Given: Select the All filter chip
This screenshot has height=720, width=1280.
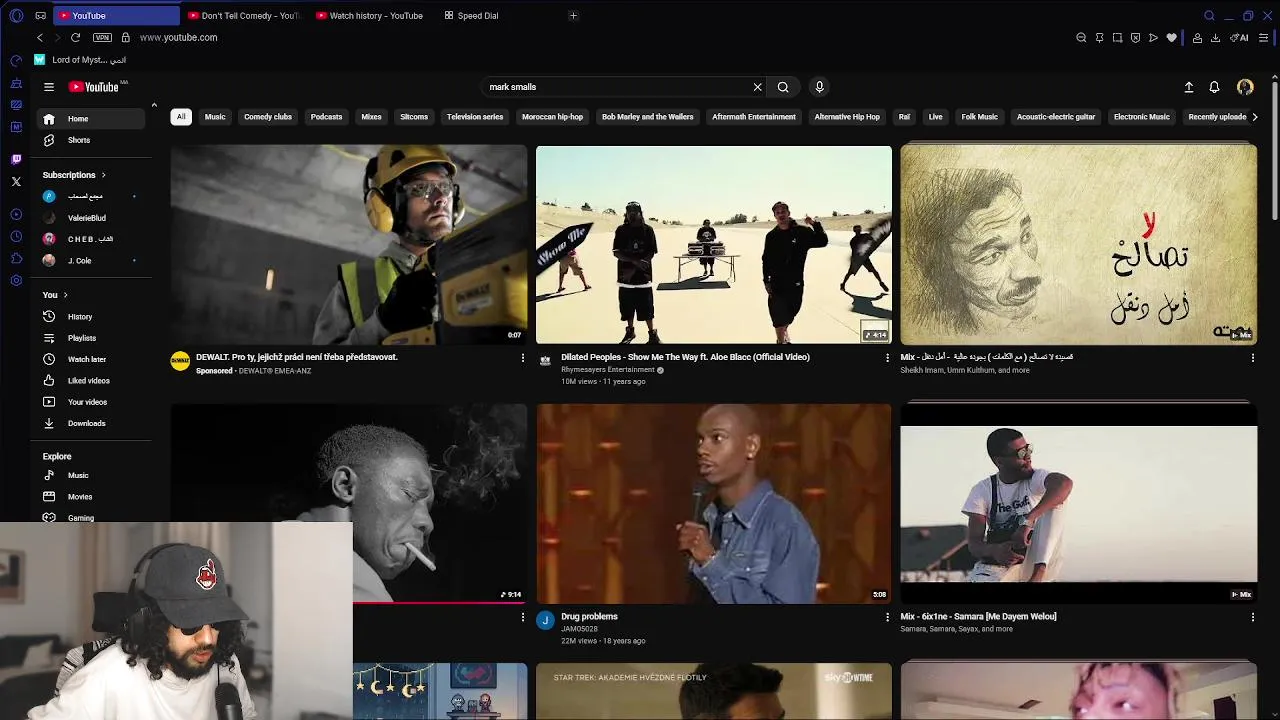Looking at the screenshot, I should click(x=181, y=117).
